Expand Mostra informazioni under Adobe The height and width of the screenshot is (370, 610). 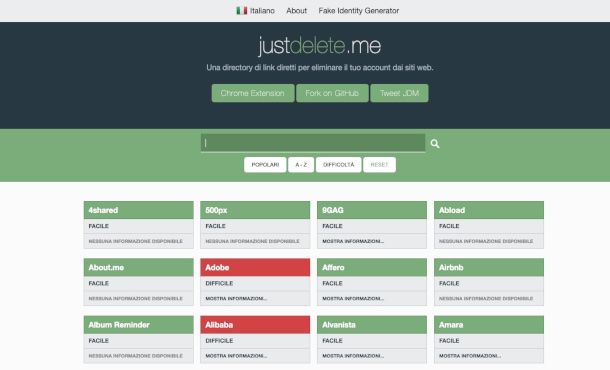coord(236,298)
